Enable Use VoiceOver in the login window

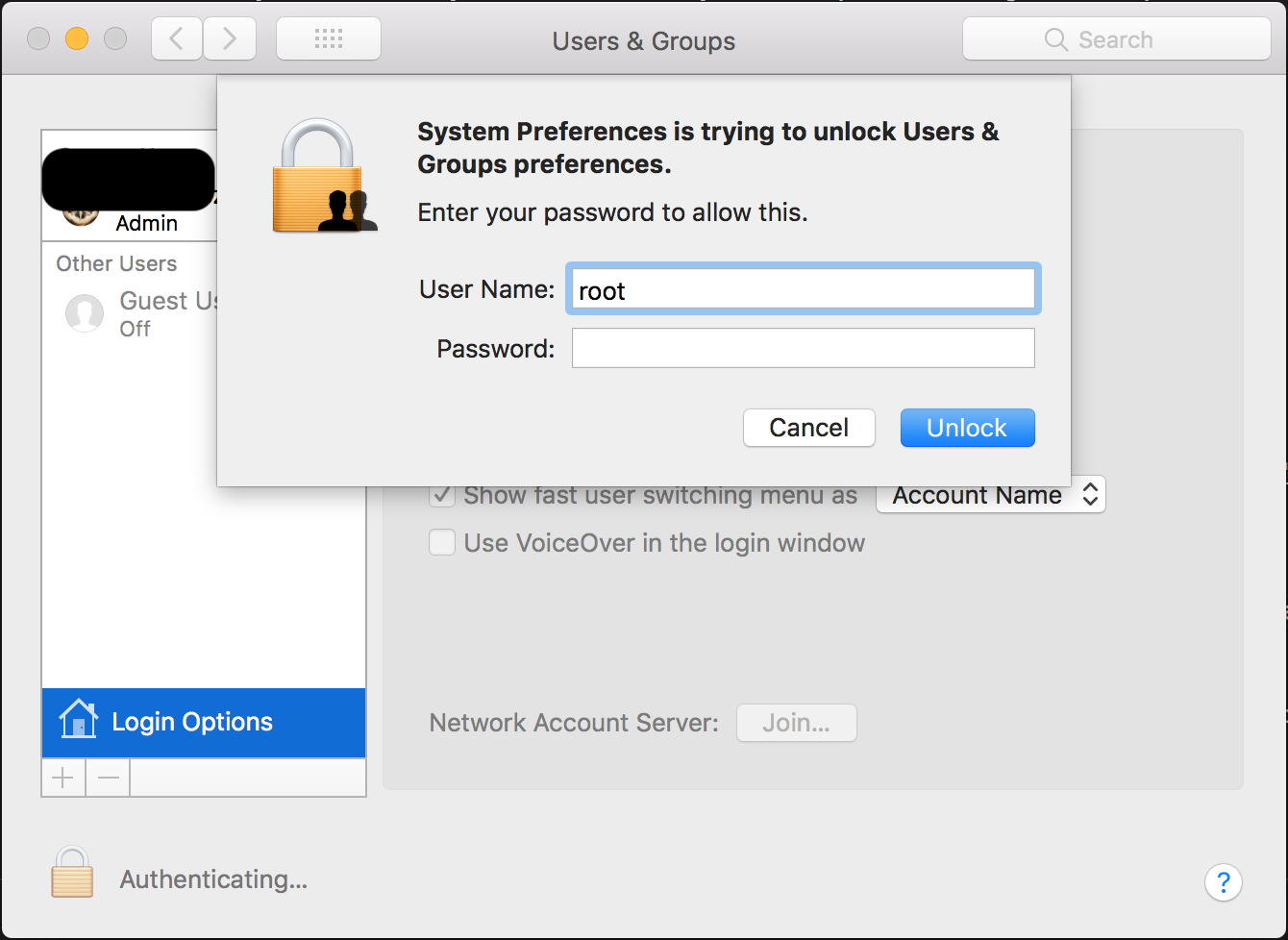pos(442,543)
